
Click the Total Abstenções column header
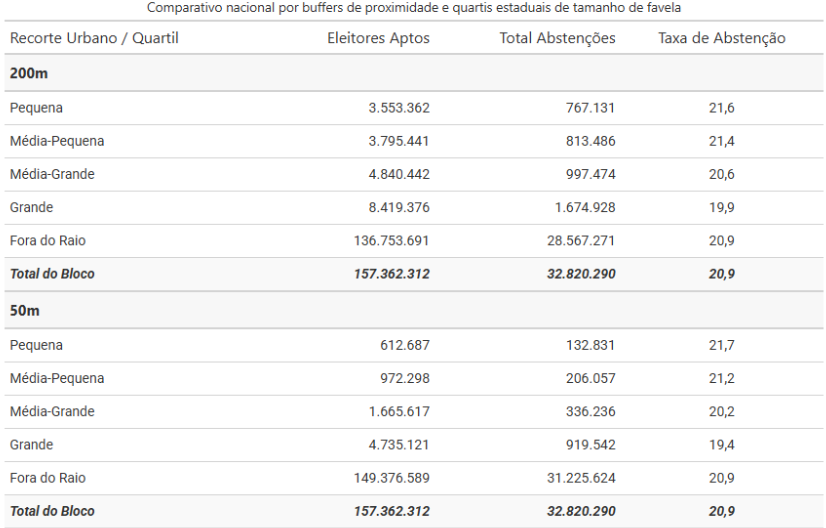557,38
